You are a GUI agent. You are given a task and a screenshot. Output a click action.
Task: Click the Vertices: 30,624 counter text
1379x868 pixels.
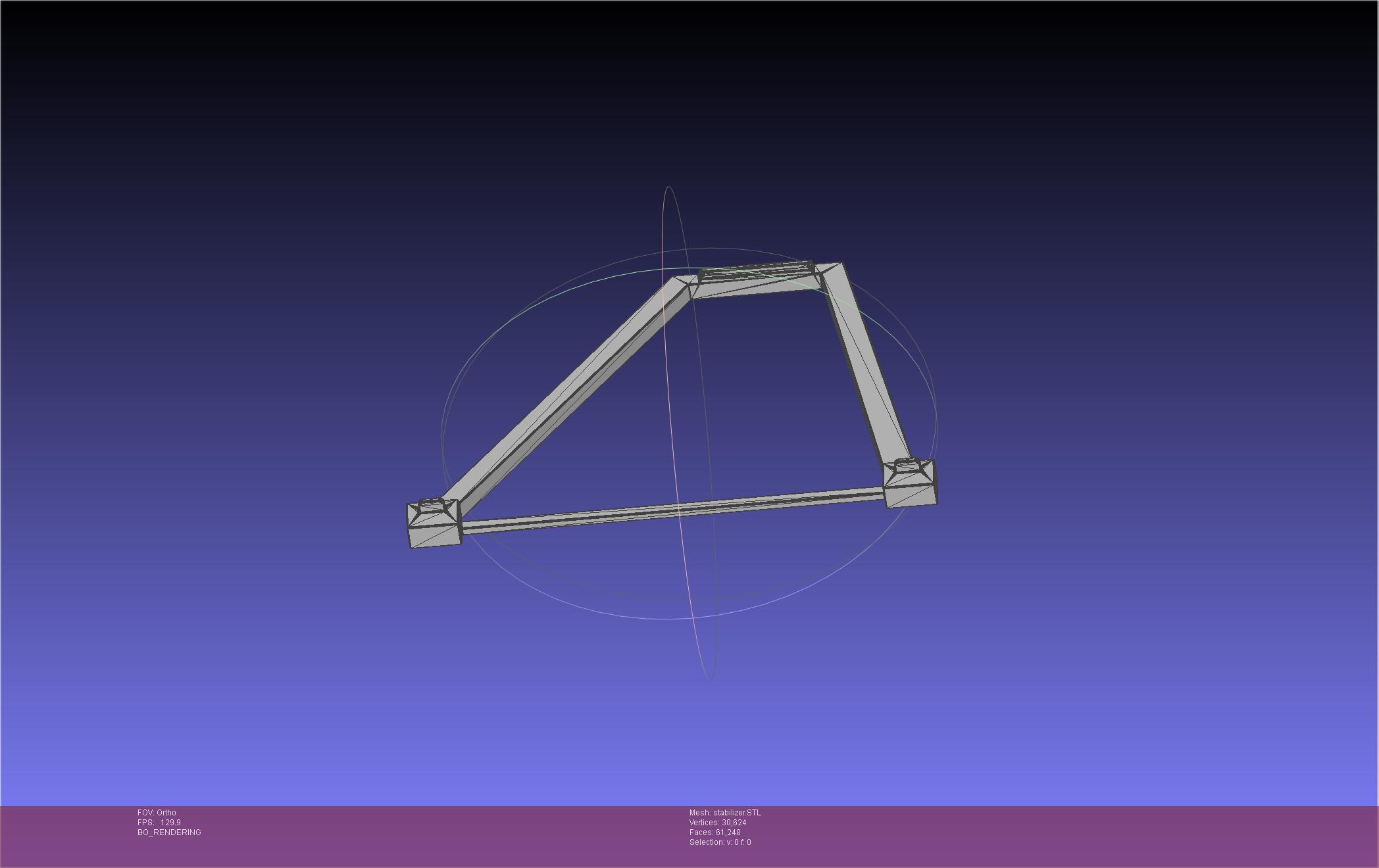coord(716,821)
